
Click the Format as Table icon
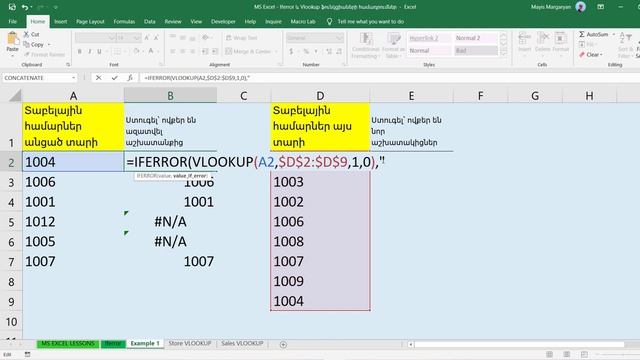tap(394, 39)
